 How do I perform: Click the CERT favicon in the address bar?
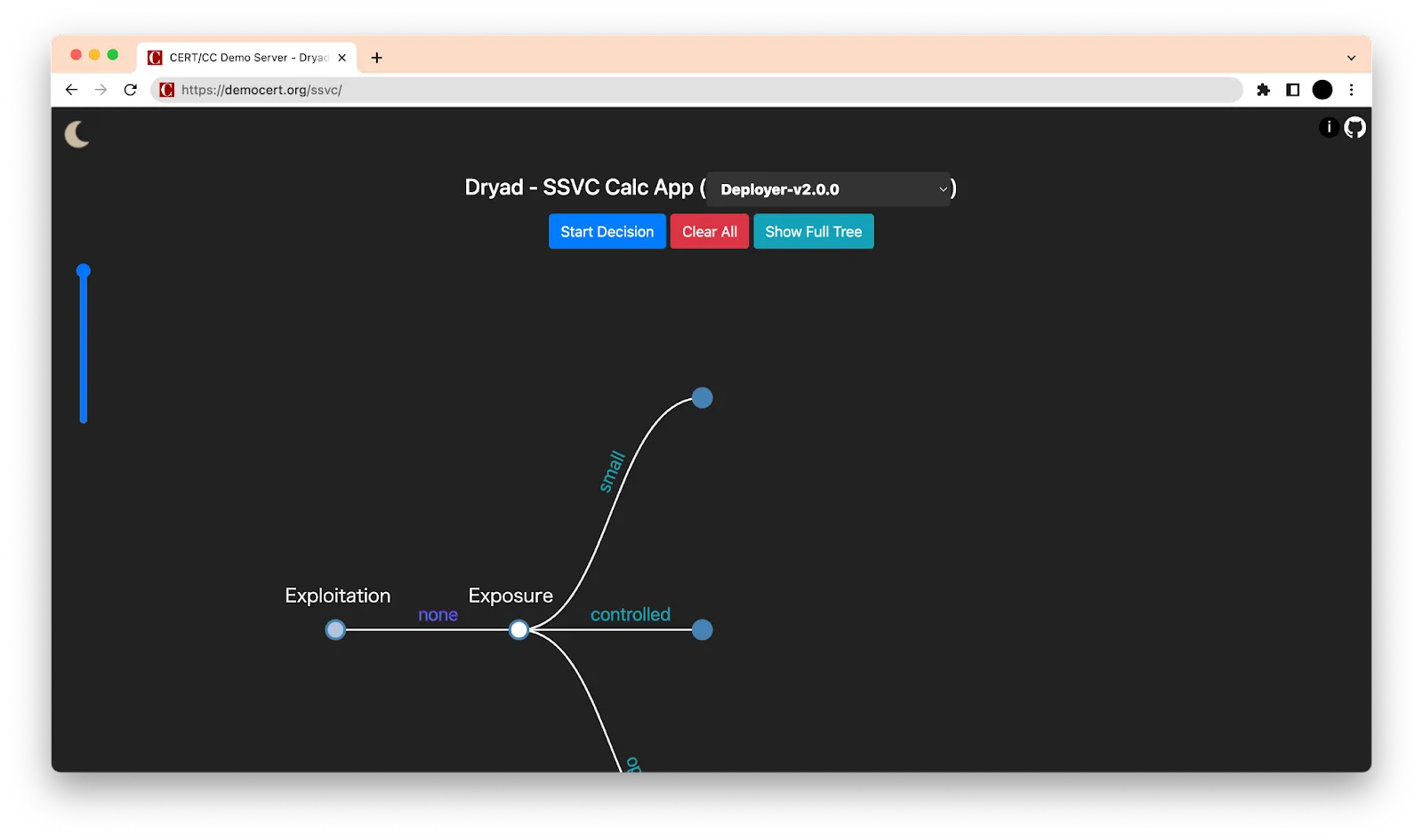point(165,90)
